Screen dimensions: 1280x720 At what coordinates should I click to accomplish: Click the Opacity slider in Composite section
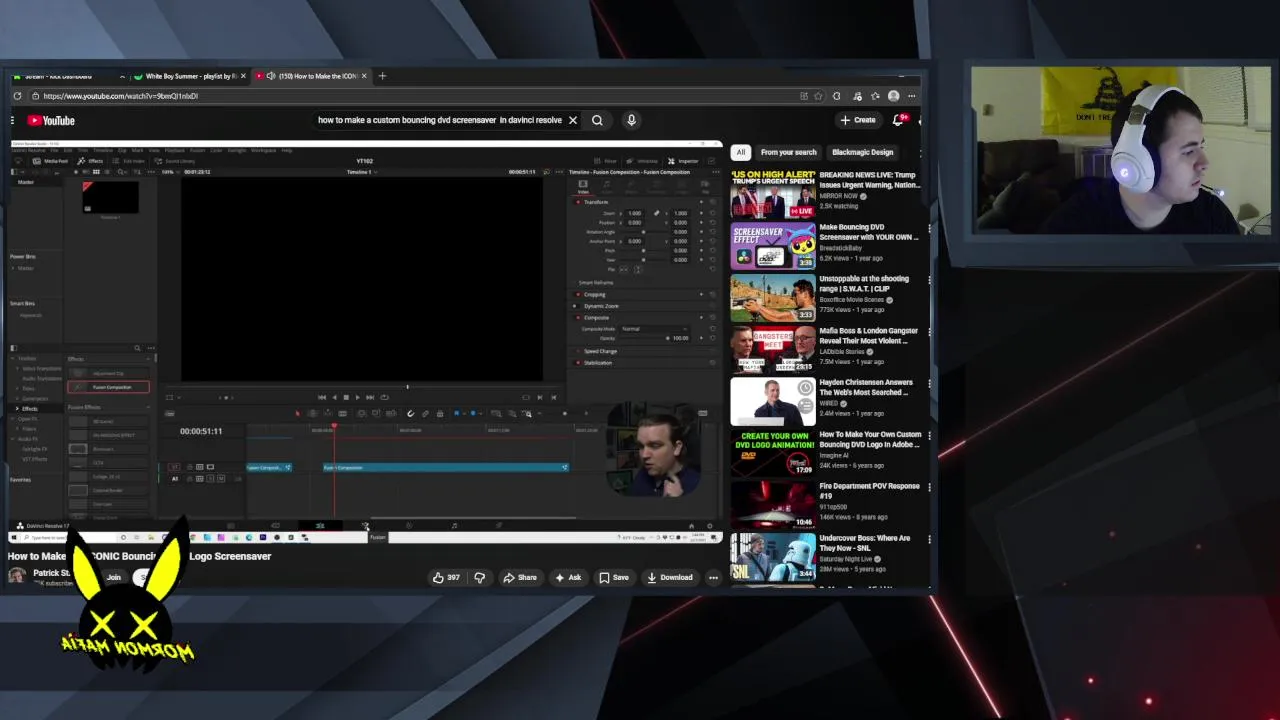646,338
